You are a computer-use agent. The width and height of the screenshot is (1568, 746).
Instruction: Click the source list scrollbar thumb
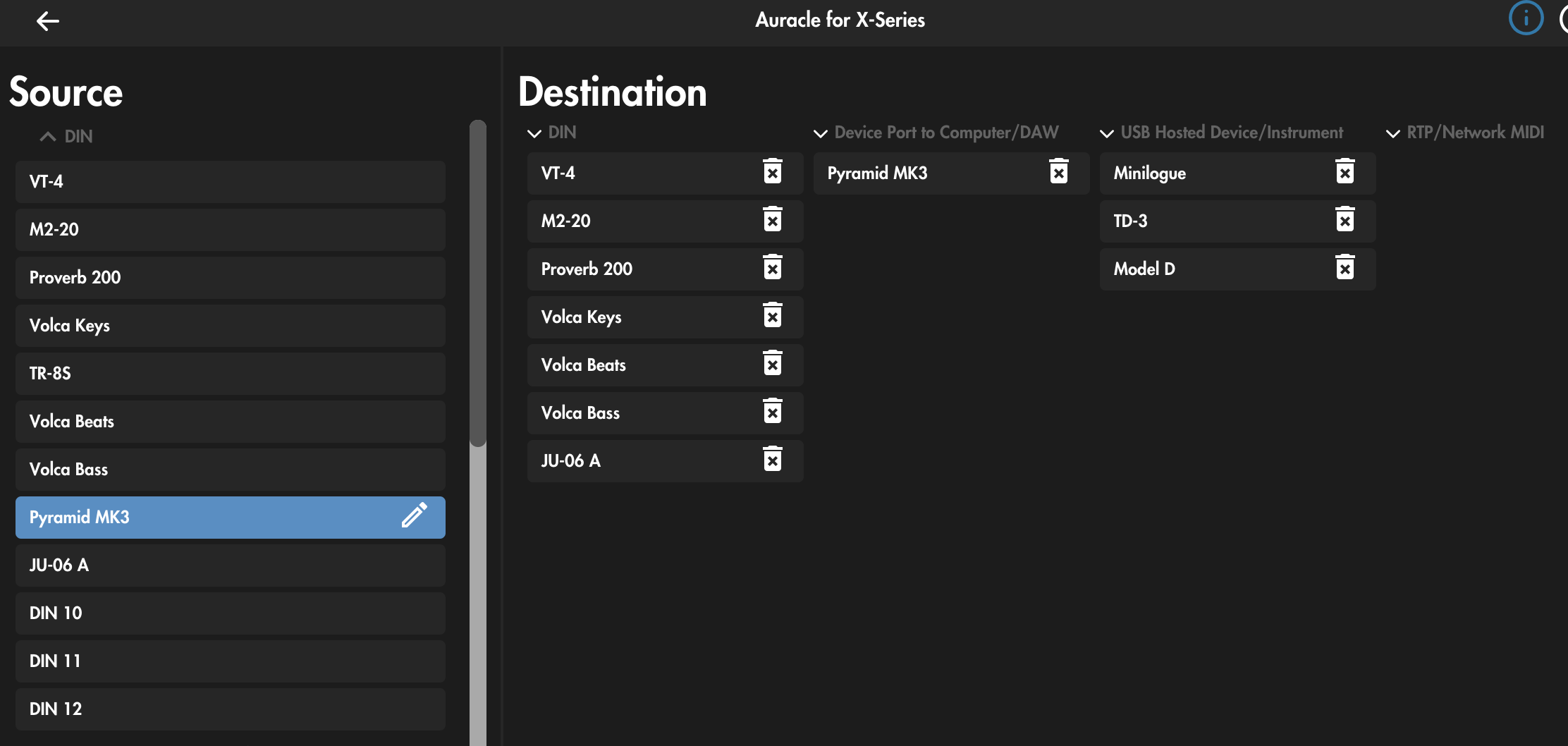(478, 283)
